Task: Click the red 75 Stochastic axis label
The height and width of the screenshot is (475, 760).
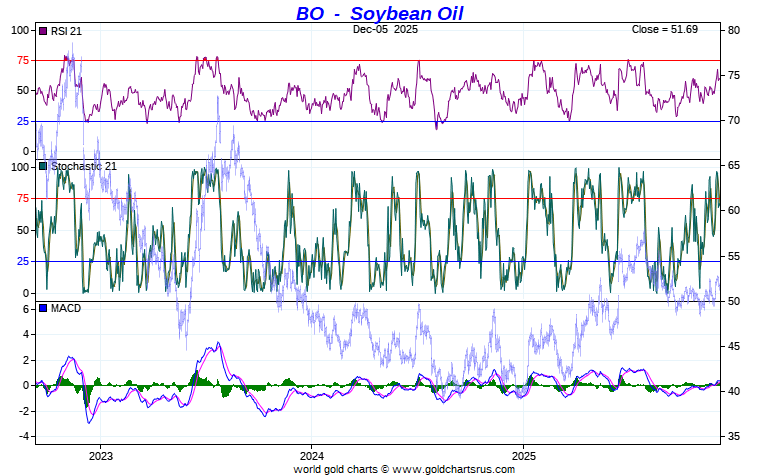Action: [23, 198]
